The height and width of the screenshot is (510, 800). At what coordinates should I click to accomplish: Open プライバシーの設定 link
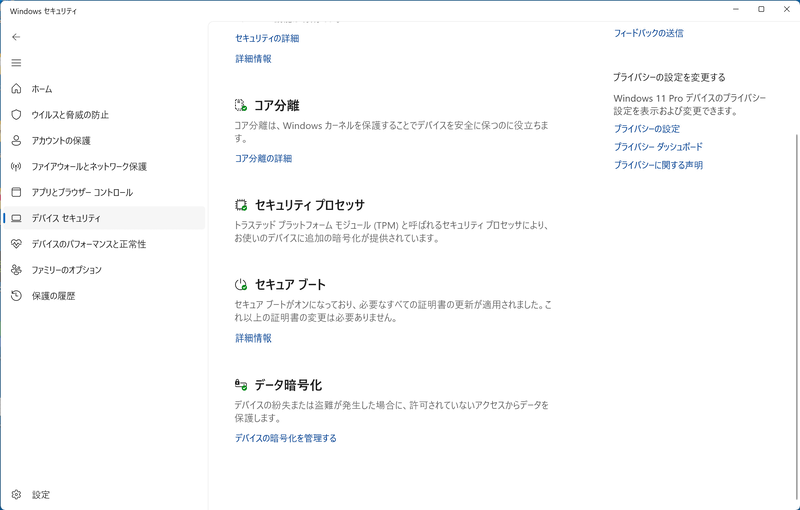(646, 129)
